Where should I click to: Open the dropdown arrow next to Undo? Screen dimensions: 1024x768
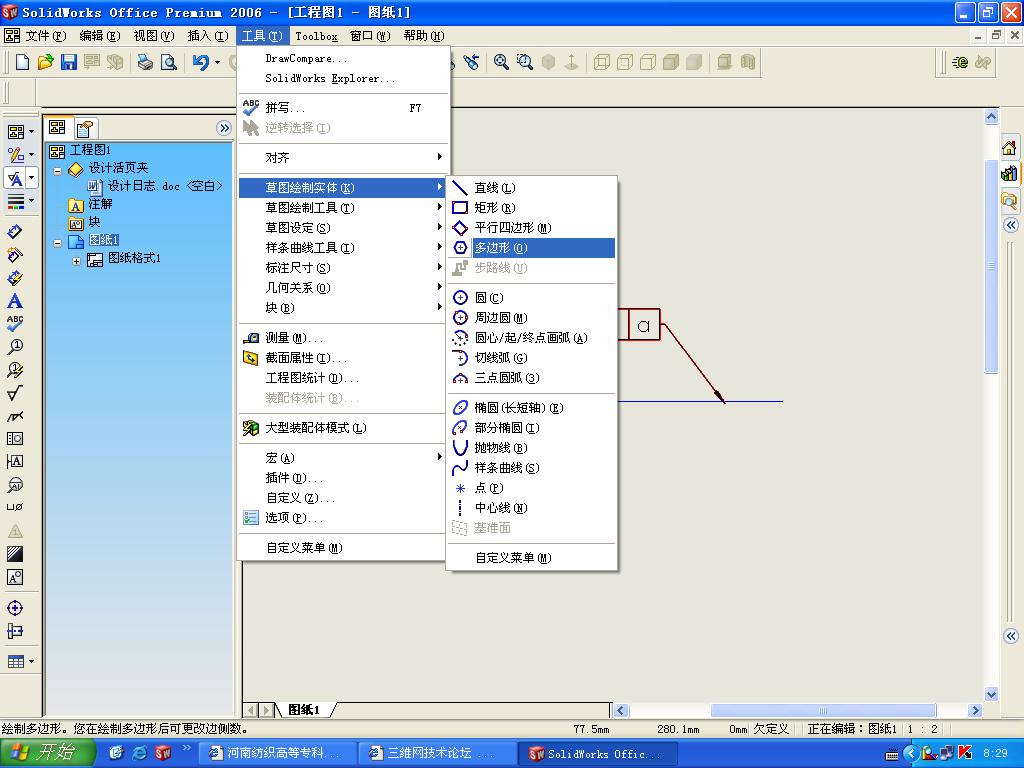coord(217,63)
